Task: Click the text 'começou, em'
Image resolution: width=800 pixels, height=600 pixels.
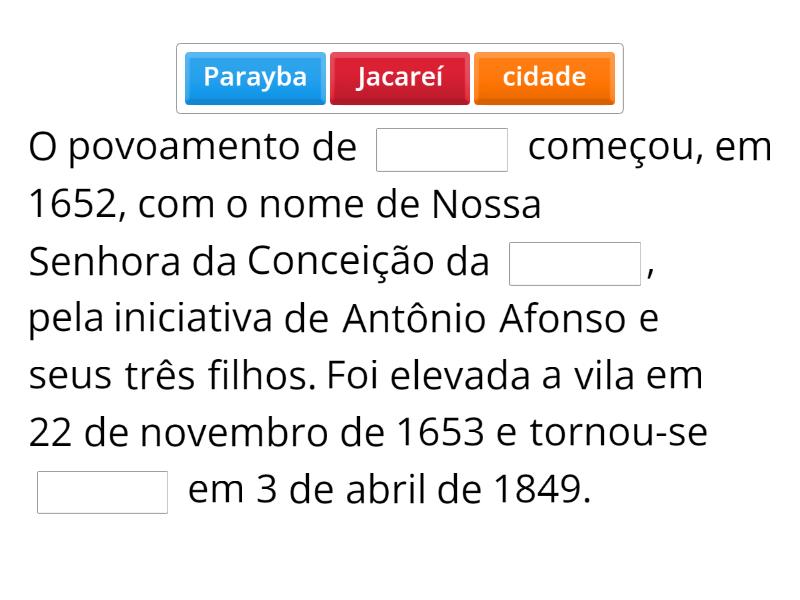Action: pyautogui.click(x=650, y=148)
